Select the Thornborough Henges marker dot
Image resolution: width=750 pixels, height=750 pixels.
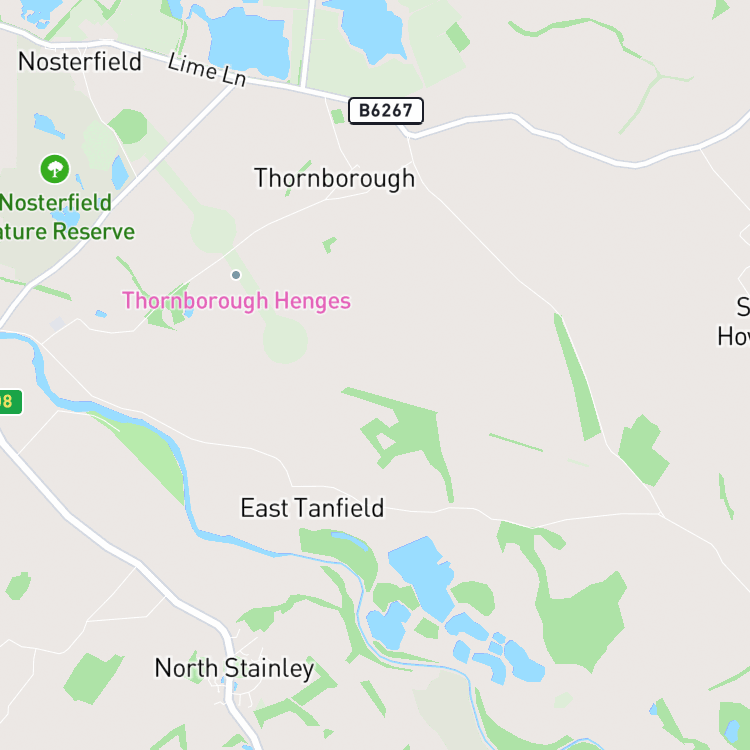236,275
